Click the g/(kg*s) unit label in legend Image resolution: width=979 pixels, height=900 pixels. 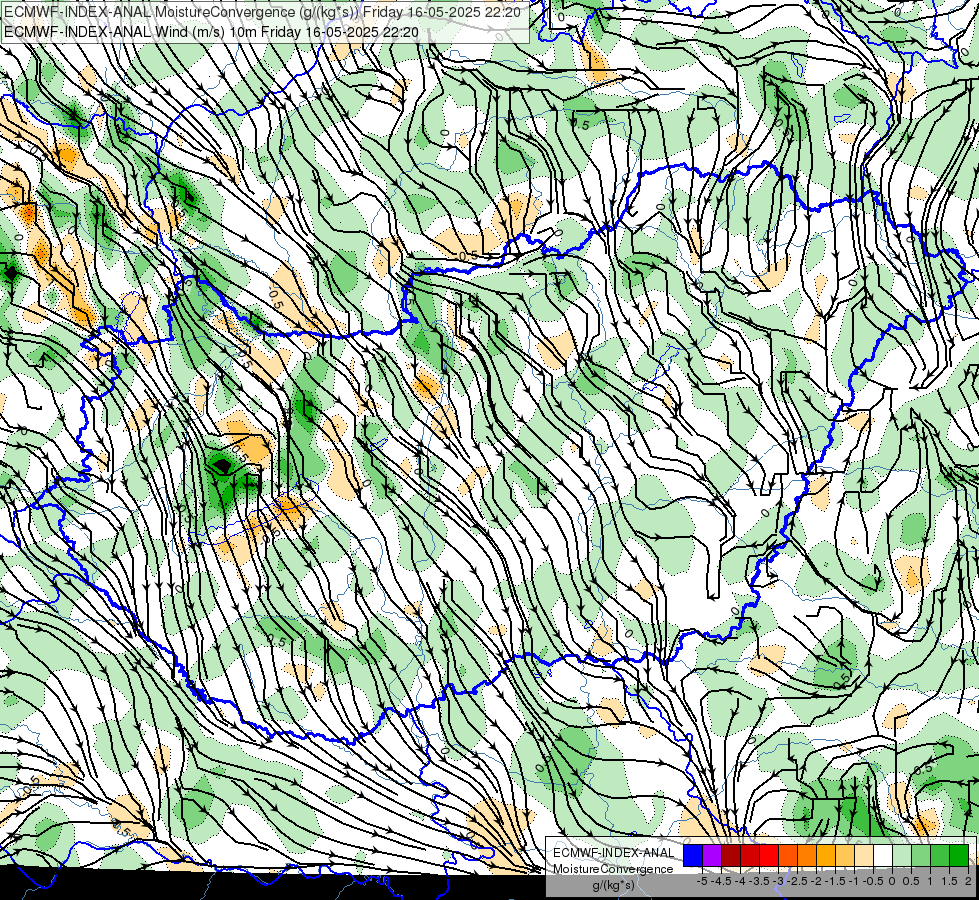pos(613,885)
